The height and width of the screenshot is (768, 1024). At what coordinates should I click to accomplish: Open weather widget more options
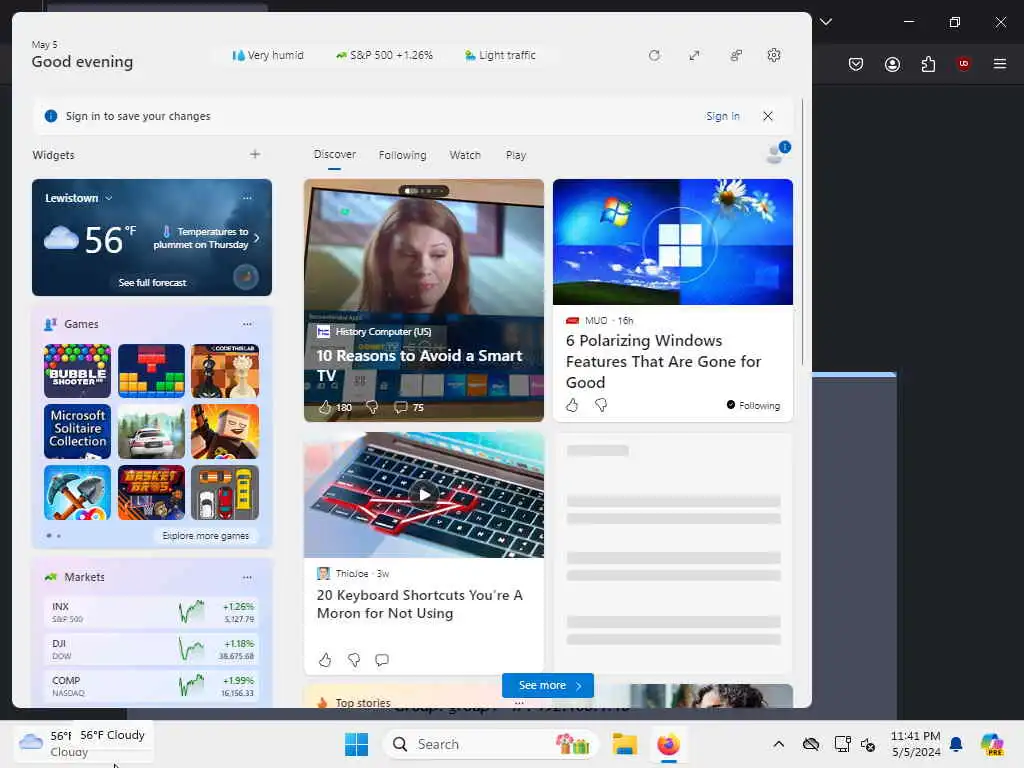(x=248, y=198)
